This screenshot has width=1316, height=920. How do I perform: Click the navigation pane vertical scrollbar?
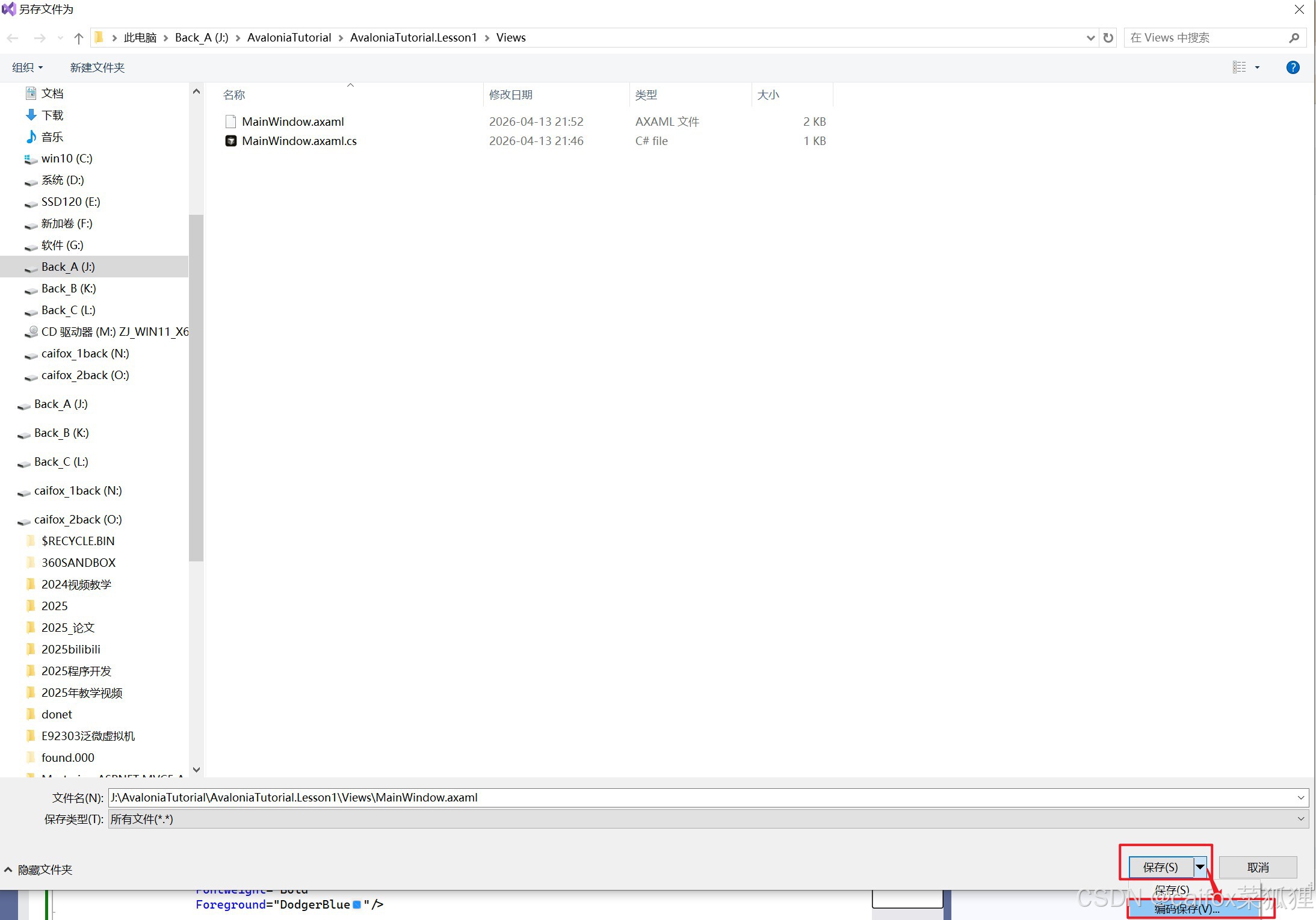coord(196,388)
